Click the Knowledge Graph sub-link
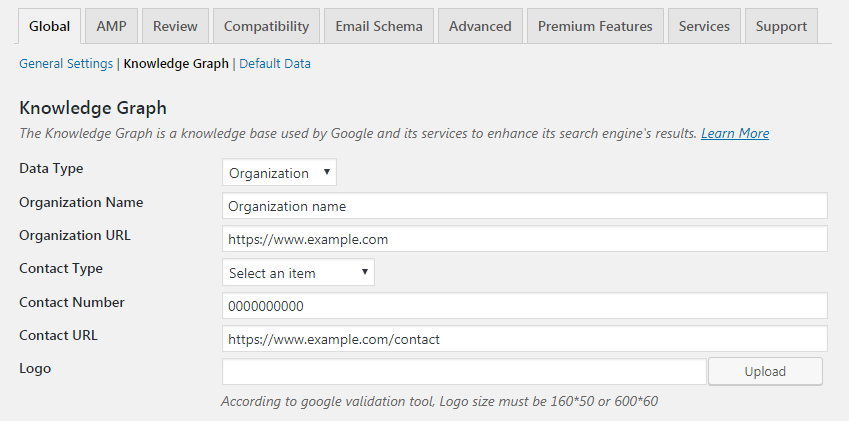 tap(176, 64)
